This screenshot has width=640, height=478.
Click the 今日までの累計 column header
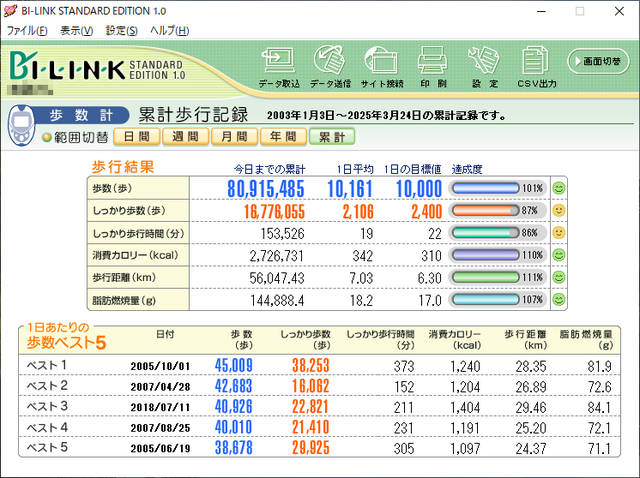coord(269,169)
